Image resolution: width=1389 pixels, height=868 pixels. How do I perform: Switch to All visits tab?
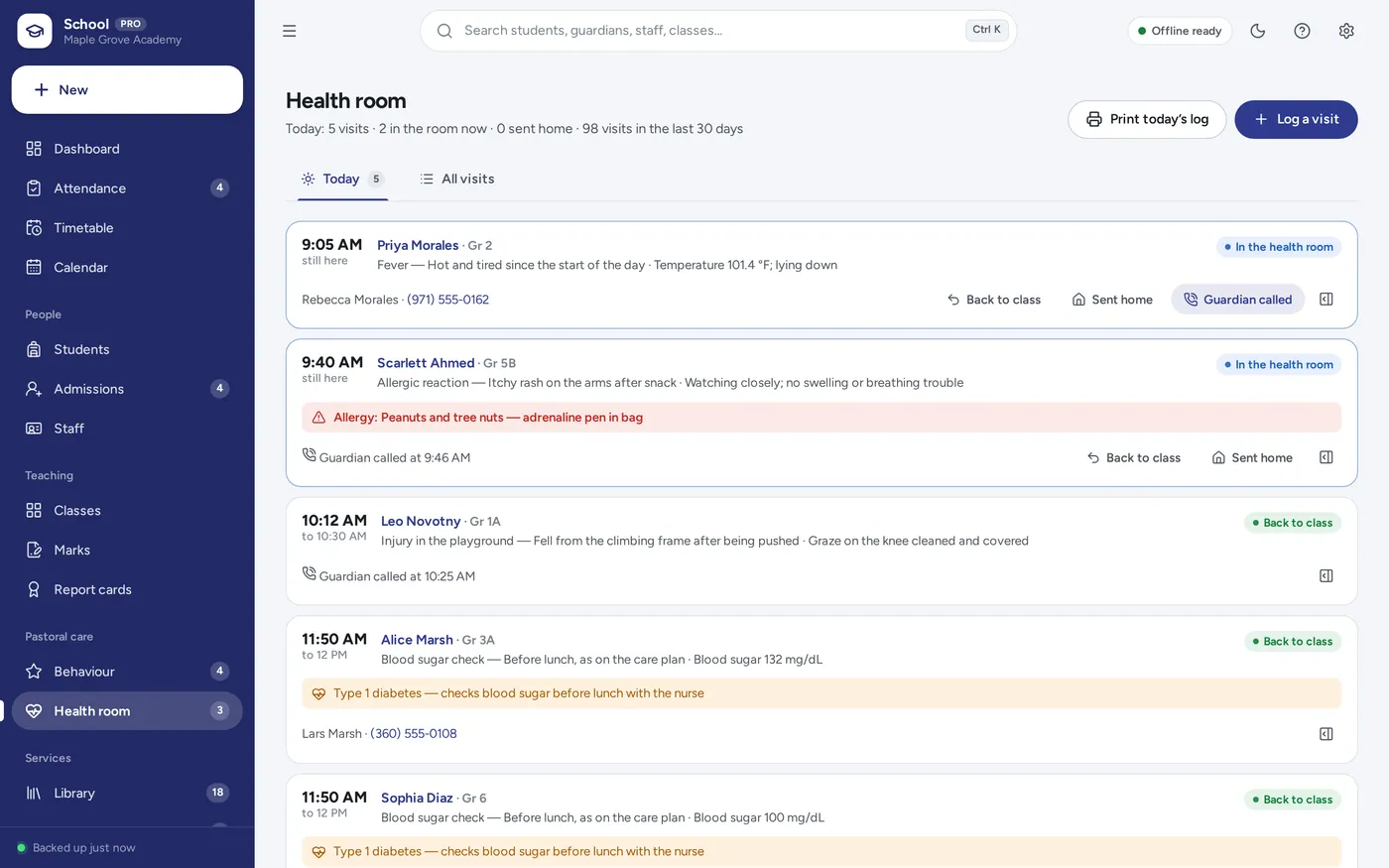pos(456,180)
